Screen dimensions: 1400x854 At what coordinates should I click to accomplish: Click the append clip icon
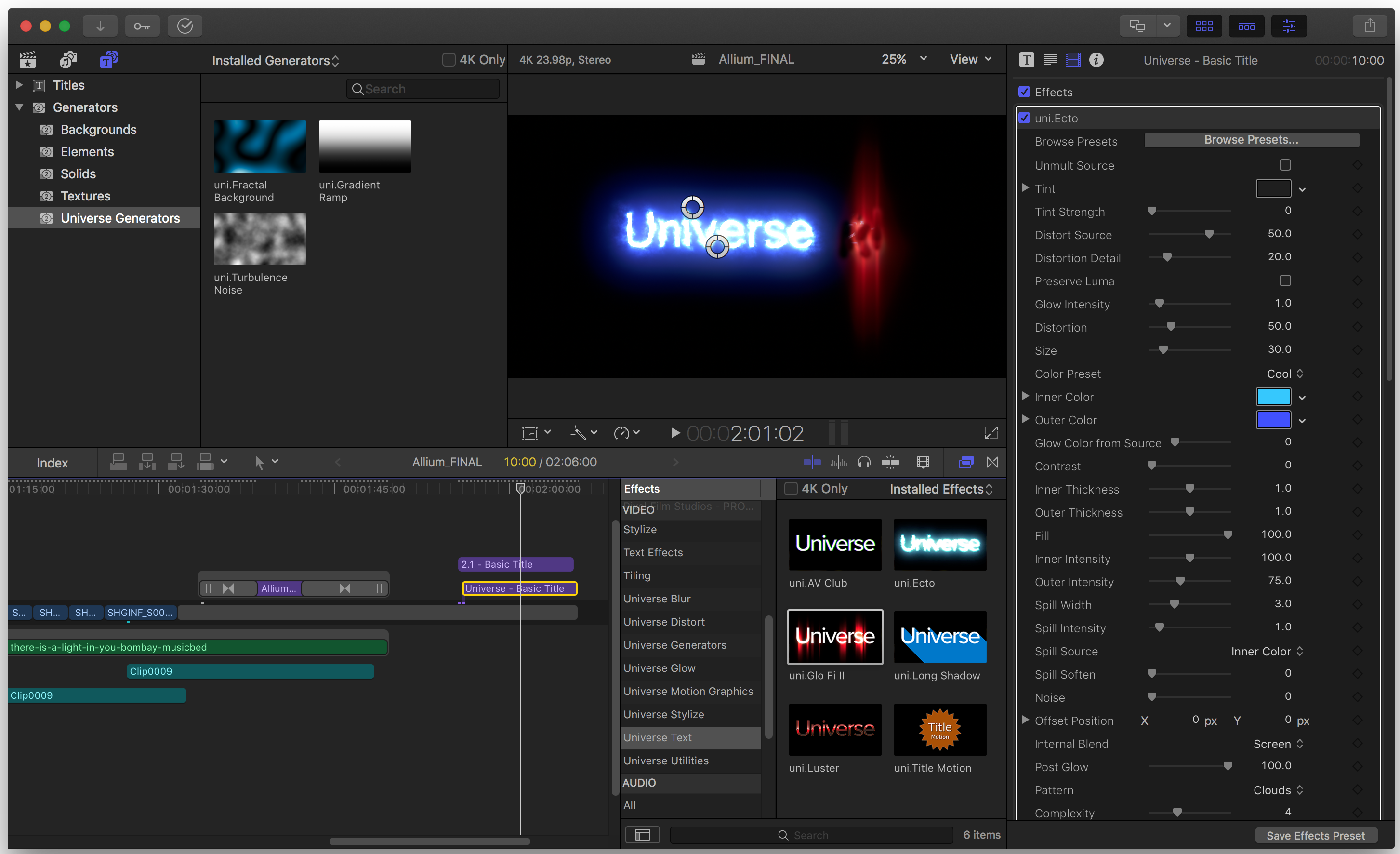pos(176,462)
